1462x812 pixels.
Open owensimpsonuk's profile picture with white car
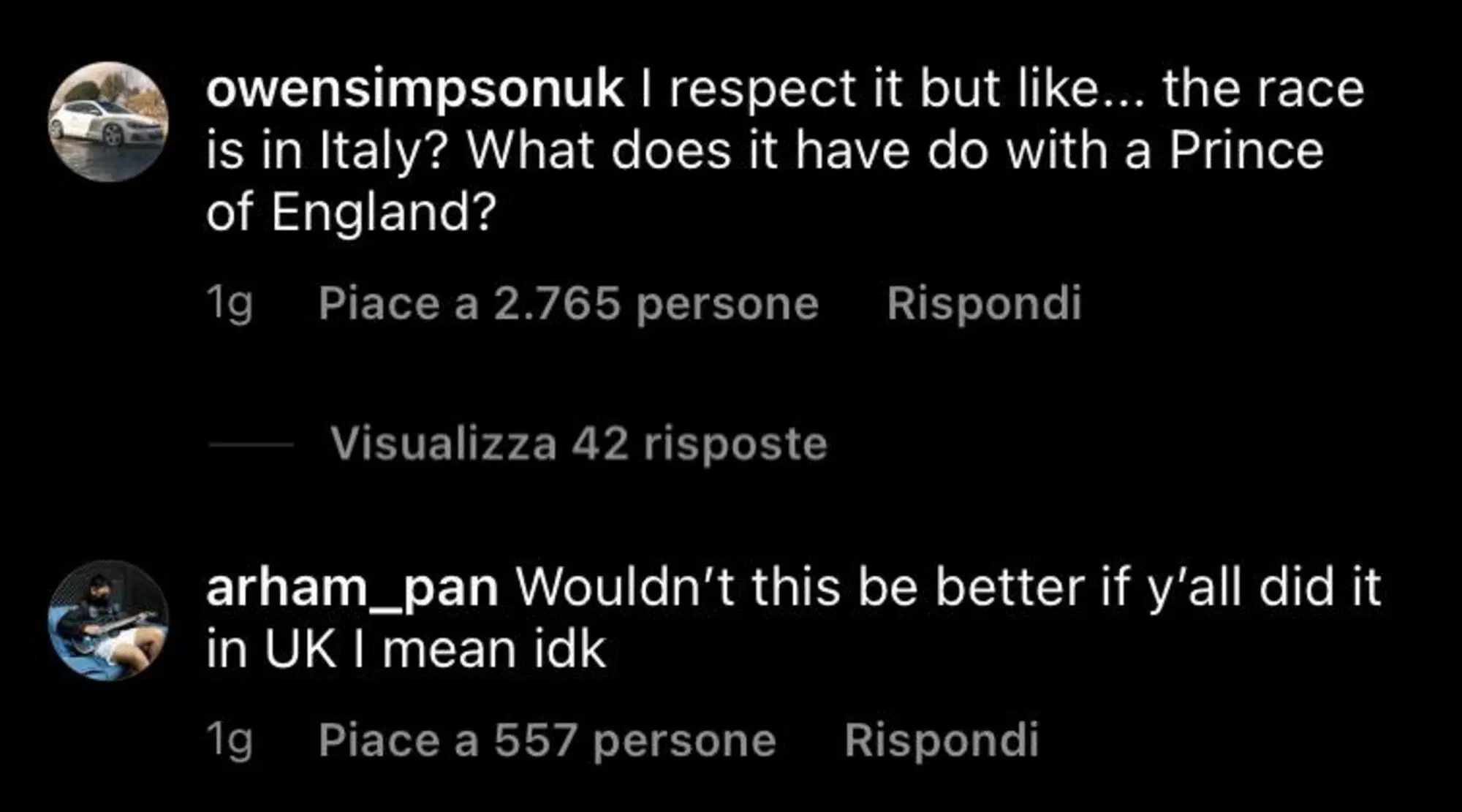click(108, 121)
